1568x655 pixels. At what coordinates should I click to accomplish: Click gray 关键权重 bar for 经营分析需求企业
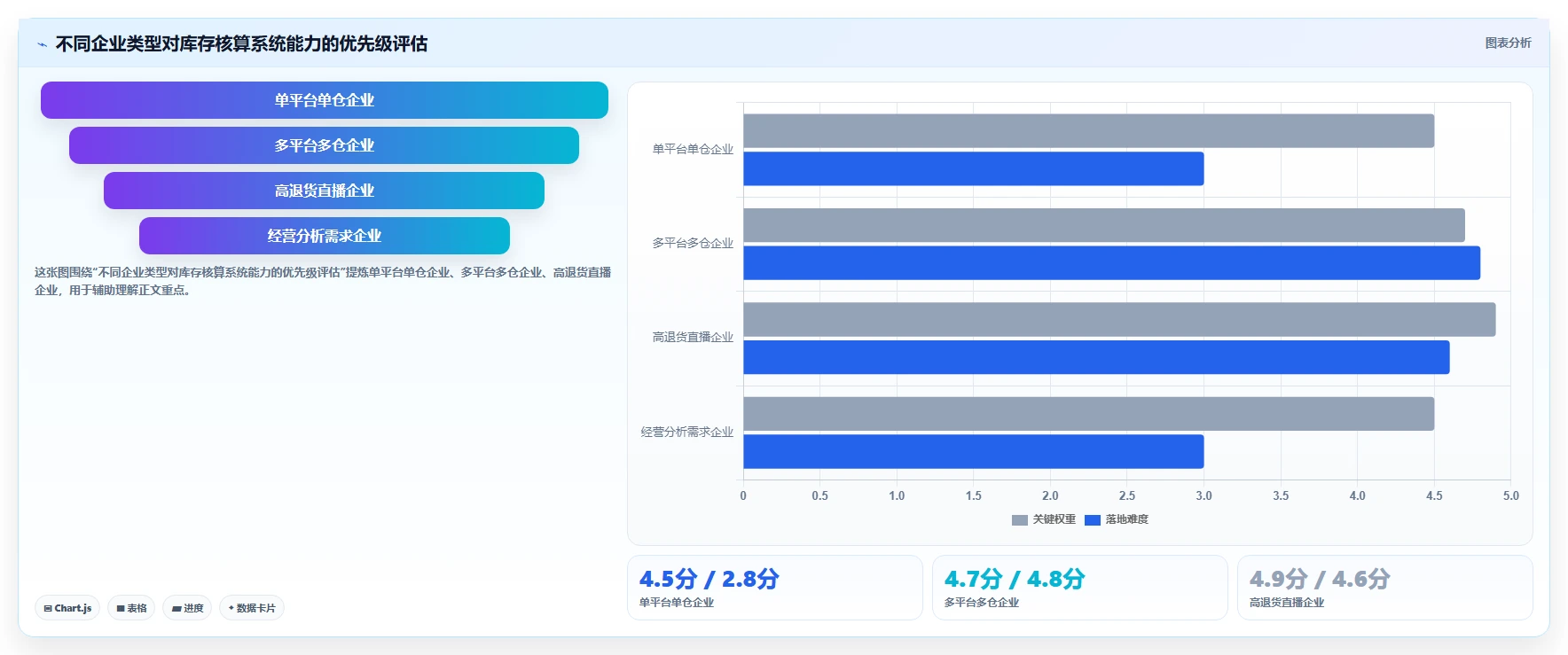1088,414
